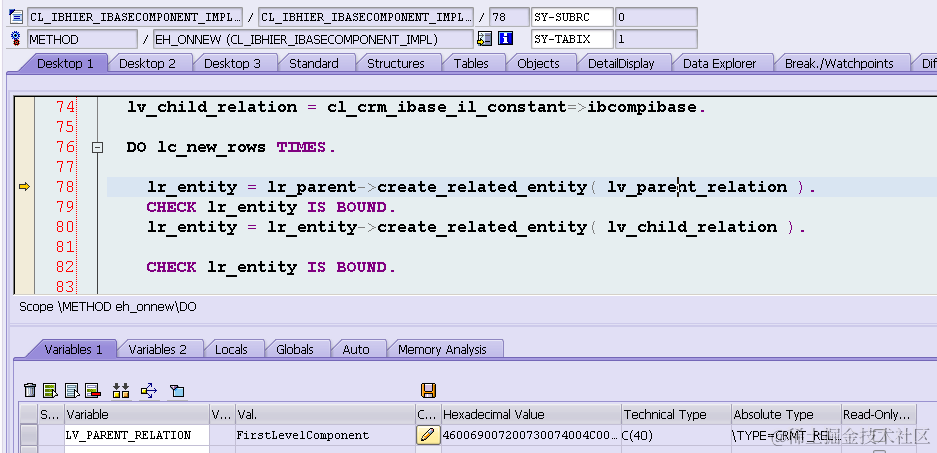
Task: Click the first CL_IBHIER_IBASECOMPONENT_IMPL program field
Action: (135, 17)
